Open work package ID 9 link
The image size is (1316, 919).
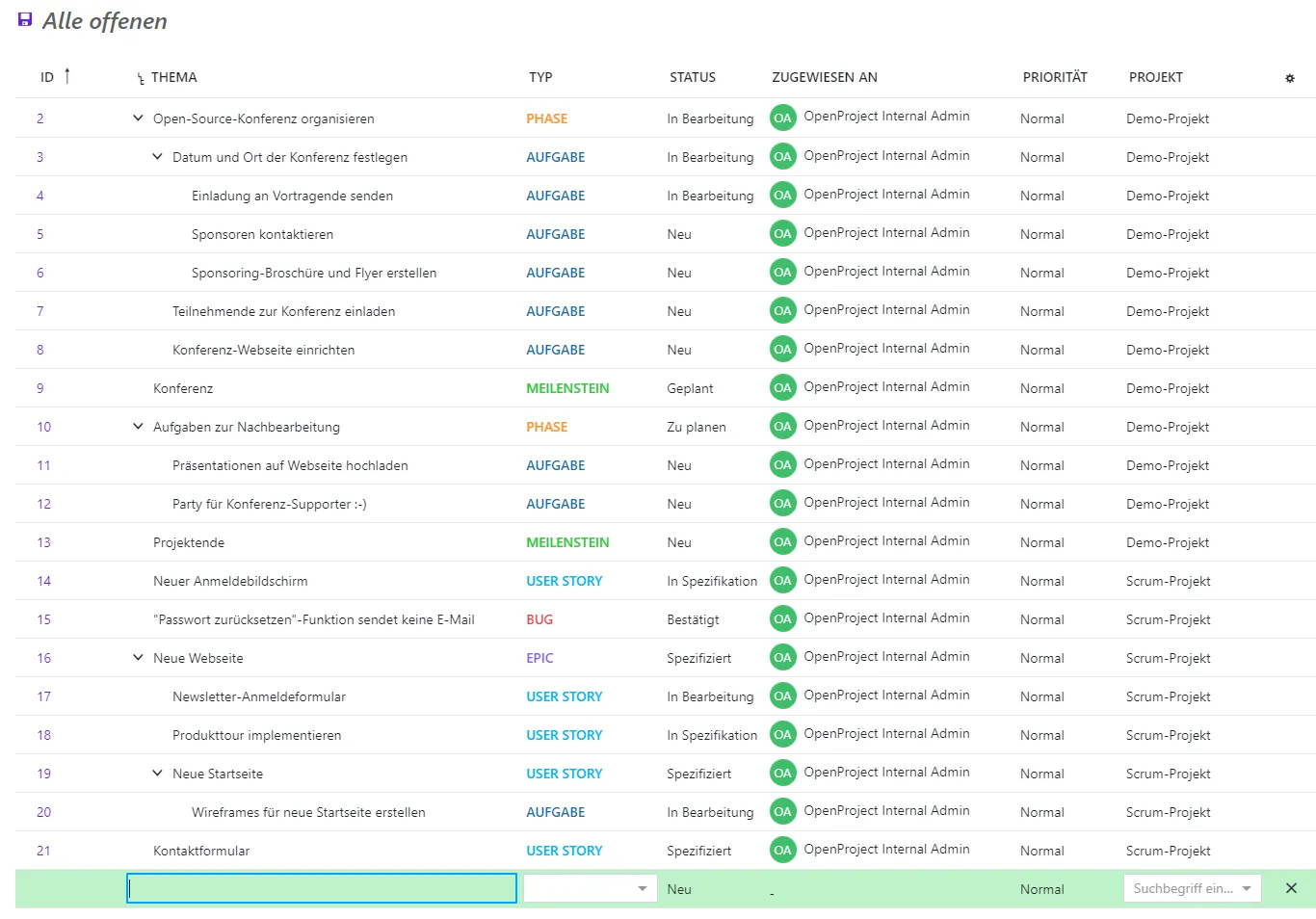coord(39,388)
